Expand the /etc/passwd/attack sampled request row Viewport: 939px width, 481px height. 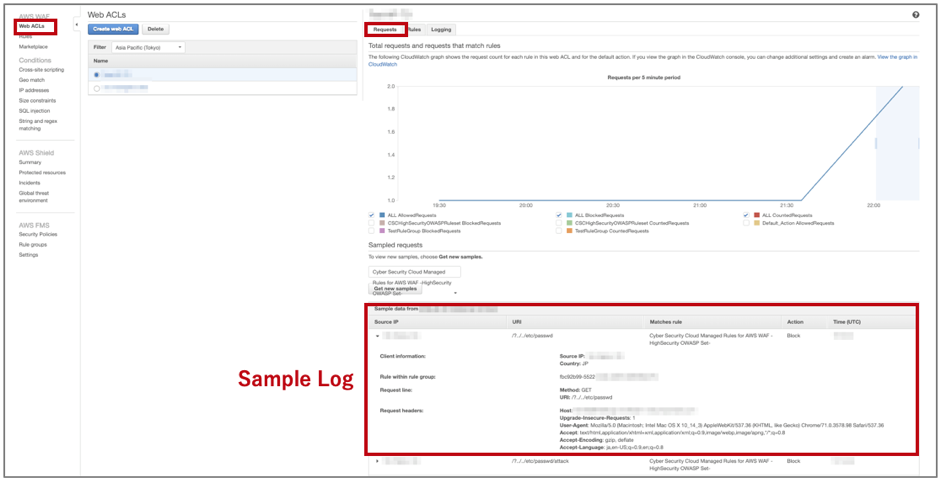pos(378,461)
